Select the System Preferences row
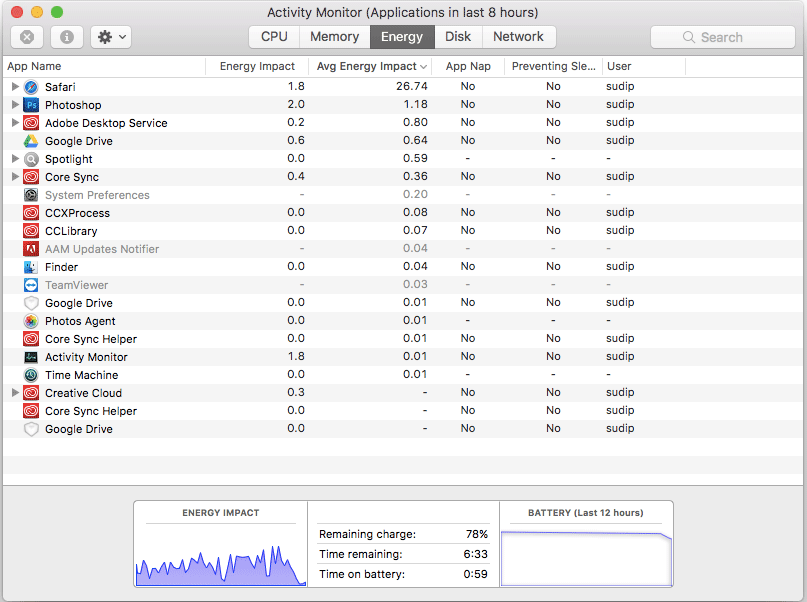 (403, 195)
